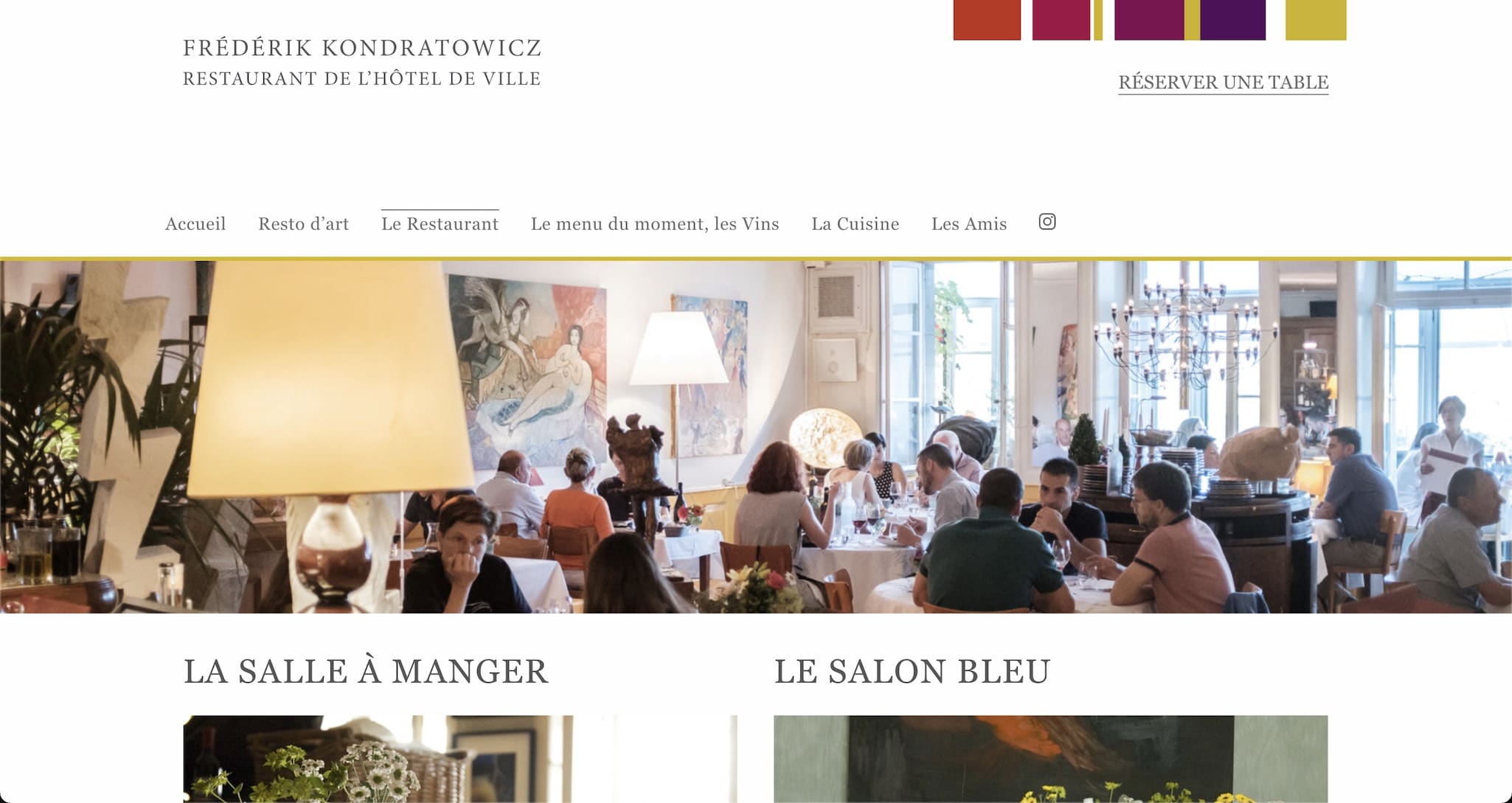Screen dimensions: 1512x803
Task: Click the magenta-purple color block
Action: coord(1149,20)
